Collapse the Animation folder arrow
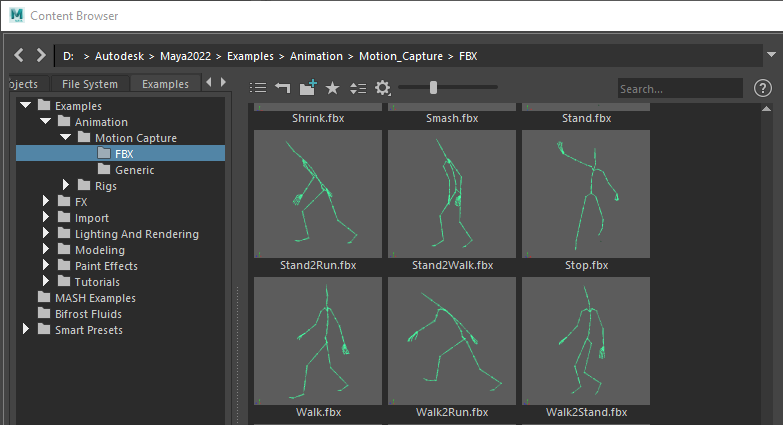Viewport: 783px width, 425px height. tap(45, 121)
